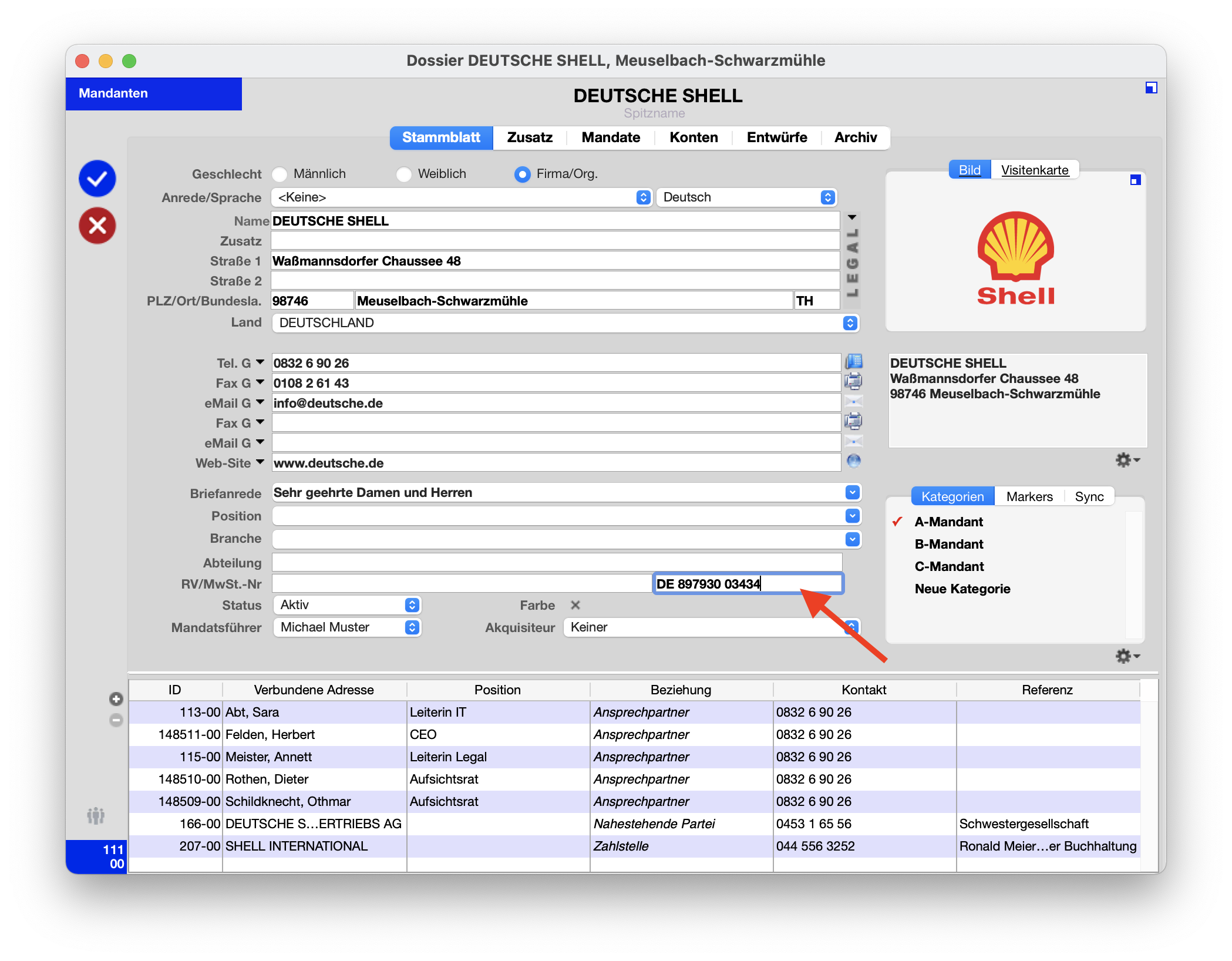The height and width of the screenshot is (961, 1232).
Task: Click the Shell logo image
Action: click(x=1016, y=258)
